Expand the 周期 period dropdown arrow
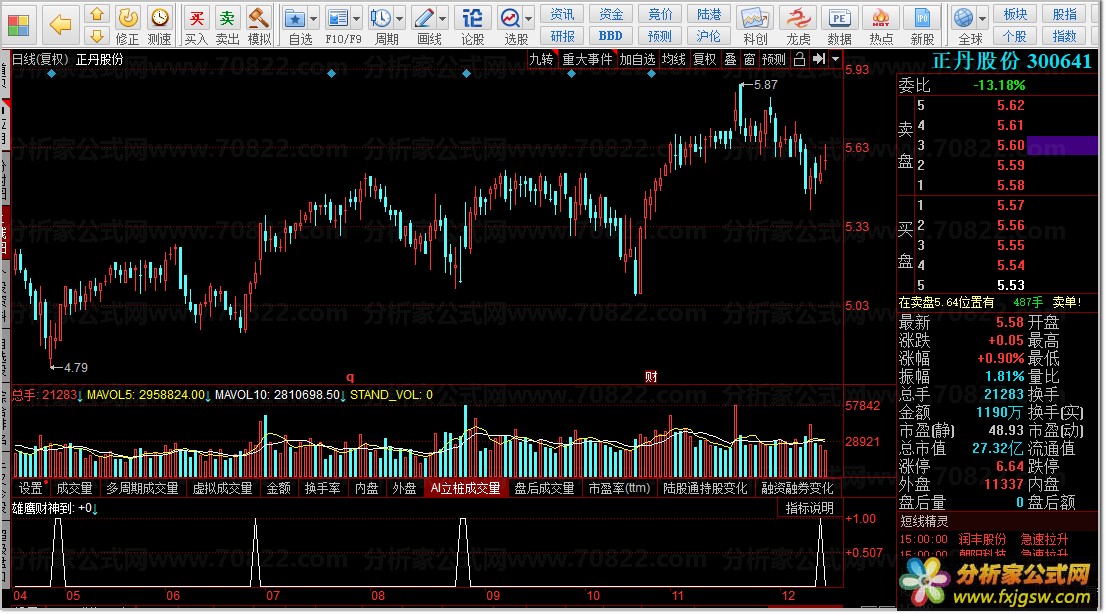 400,18
